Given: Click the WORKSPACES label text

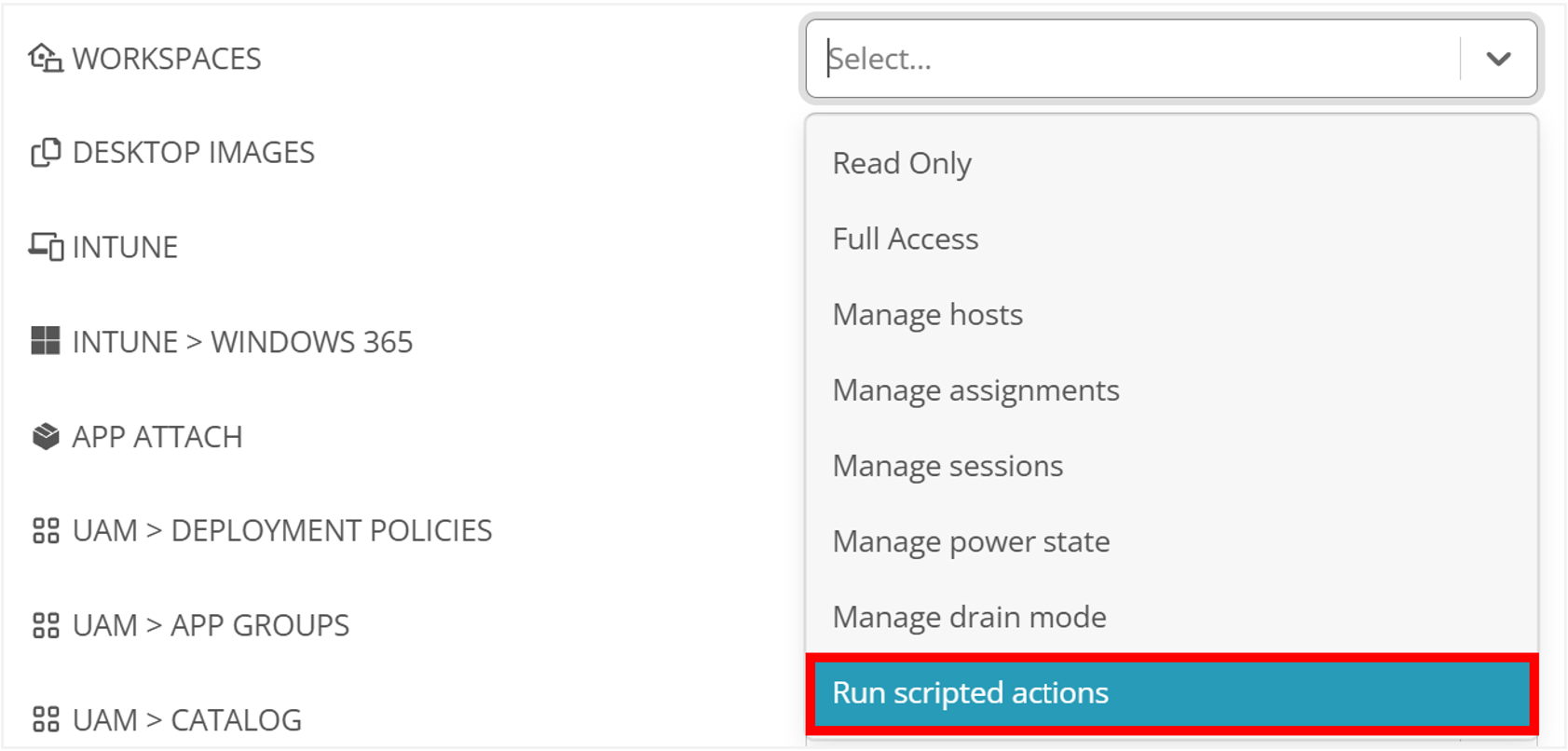Looking at the screenshot, I should coord(167,59).
